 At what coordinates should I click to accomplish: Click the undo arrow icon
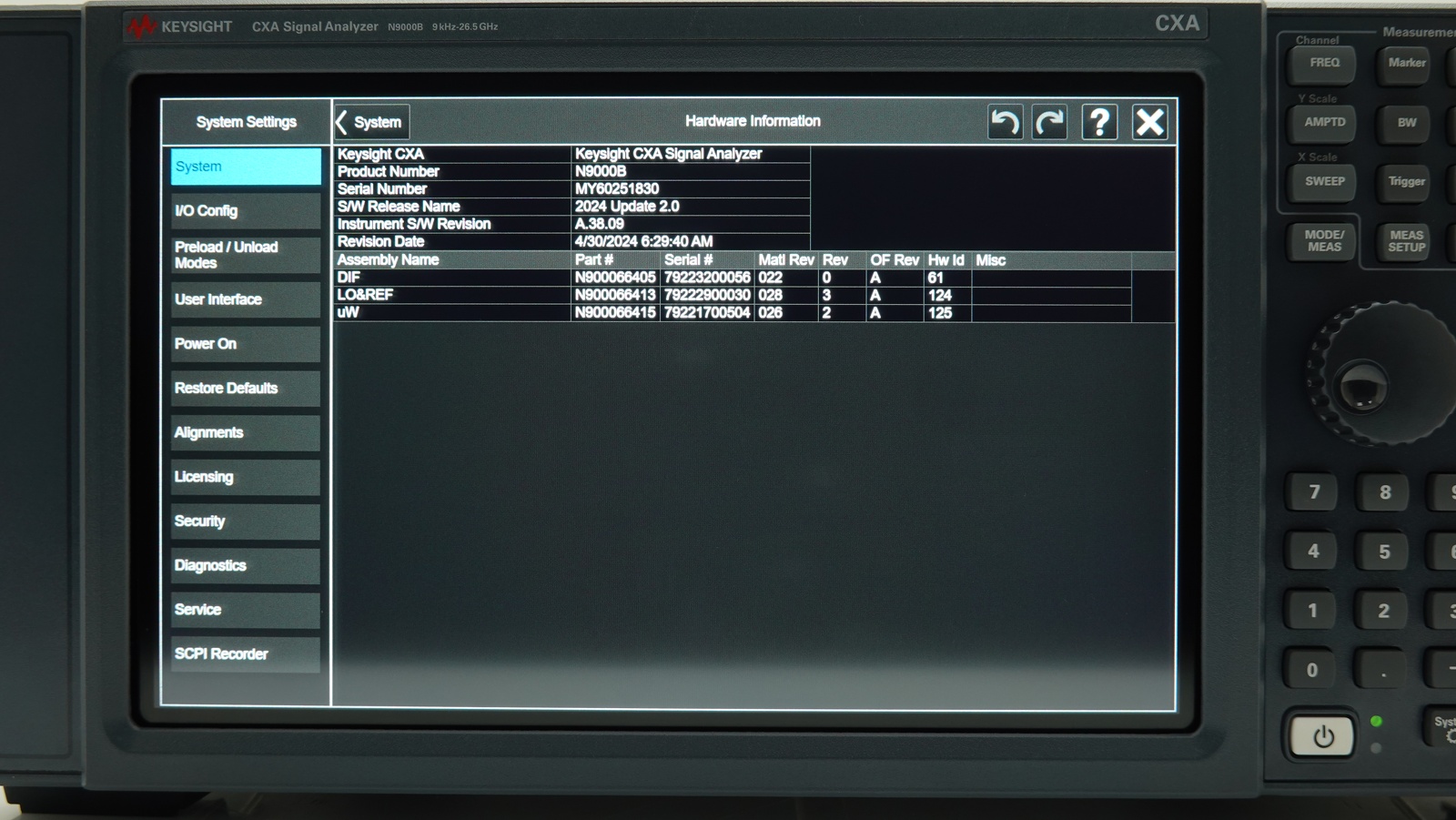coord(1005,122)
